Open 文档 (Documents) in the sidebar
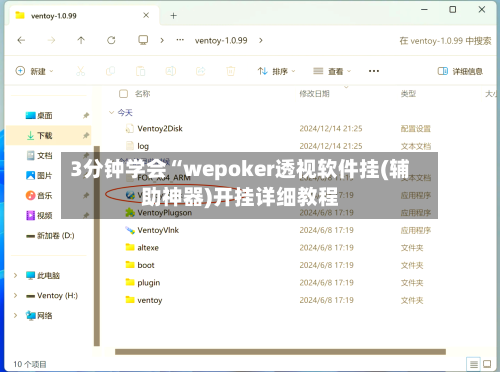The height and width of the screenshot is (372, 500). (x=39, y=155)
